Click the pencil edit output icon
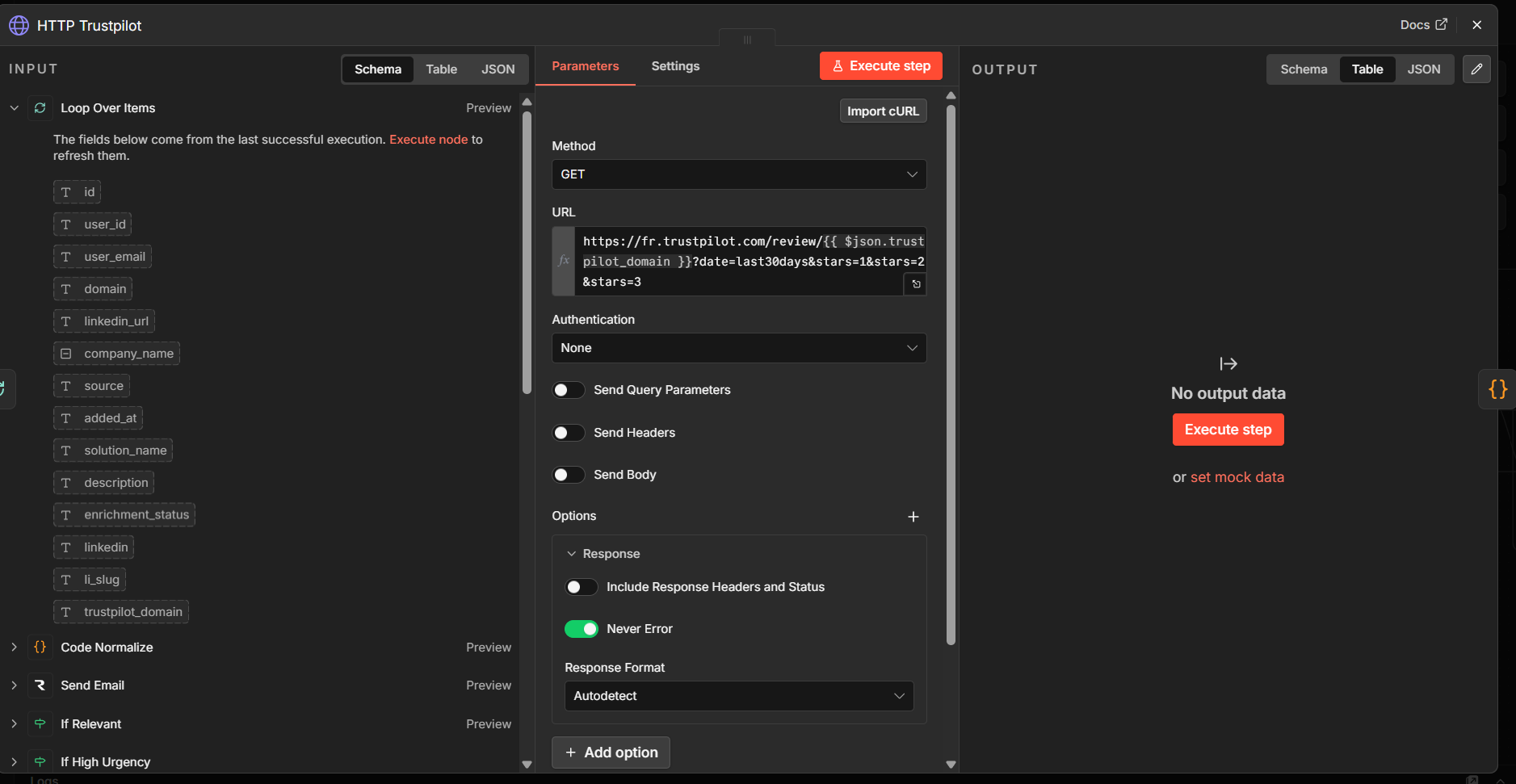The height and width of the screenshot is (784, 1516). point(1476,69)
